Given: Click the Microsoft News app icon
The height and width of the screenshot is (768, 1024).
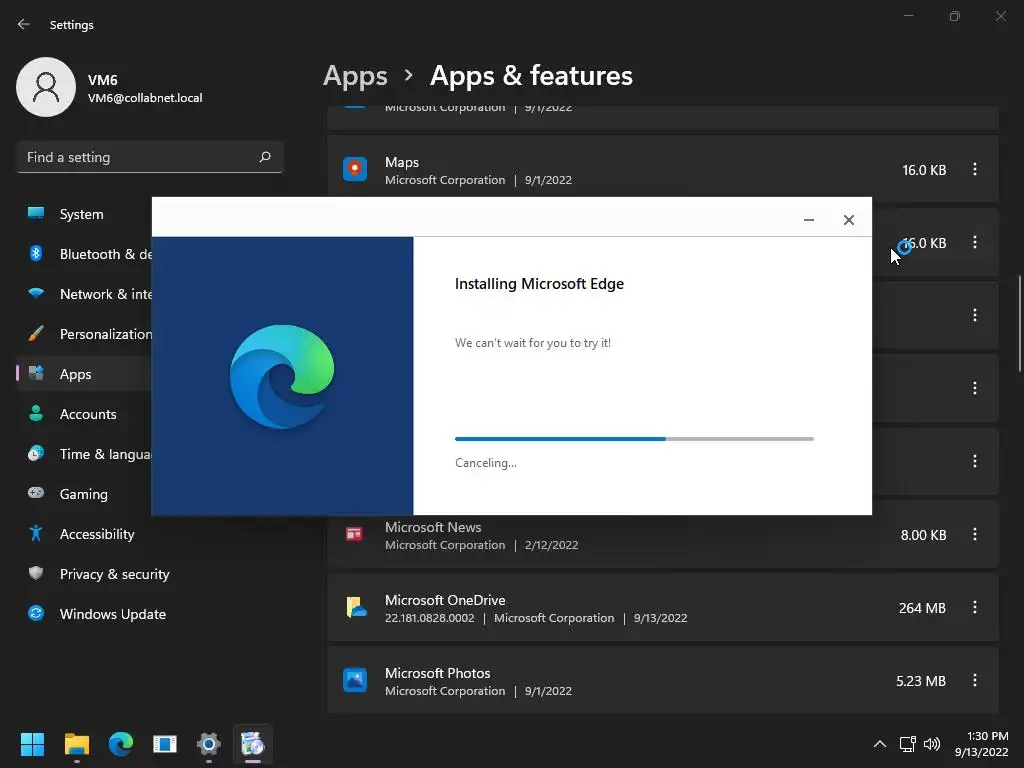Looking at the screenshot, I should (x=355, y=534).
